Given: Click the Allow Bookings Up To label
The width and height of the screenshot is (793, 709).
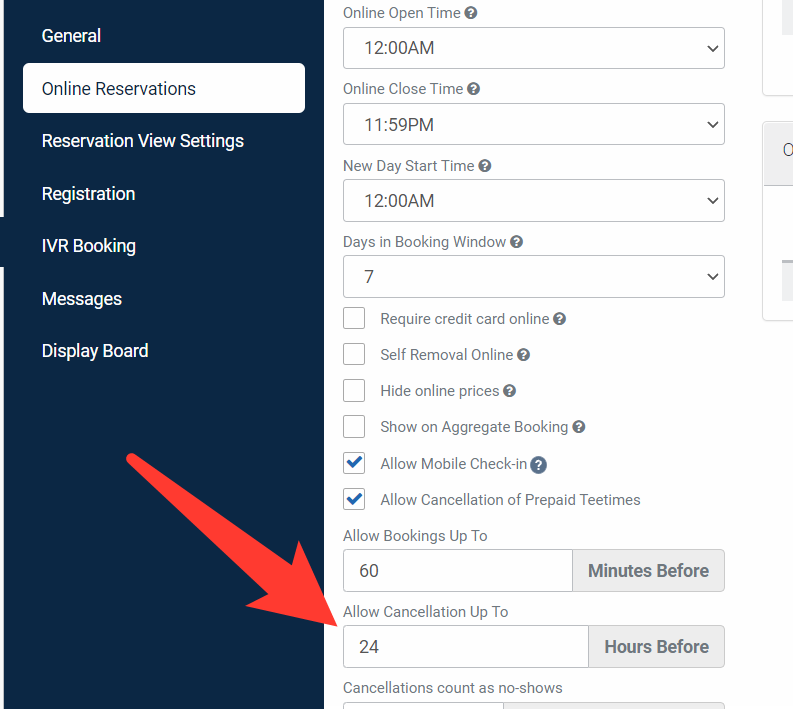Looking at the screenshot, I should (x=415, y=536).
